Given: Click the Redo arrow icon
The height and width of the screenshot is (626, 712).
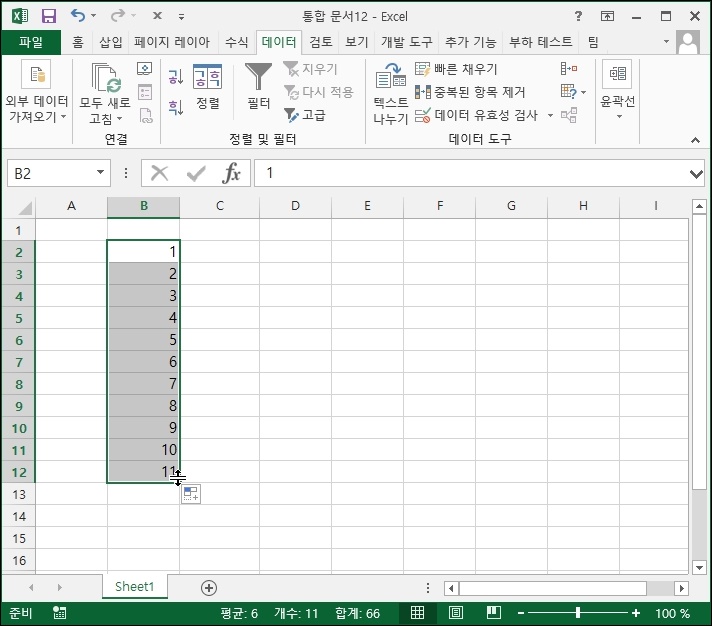Looking at the screenshot, I should (x=118, y=16).
